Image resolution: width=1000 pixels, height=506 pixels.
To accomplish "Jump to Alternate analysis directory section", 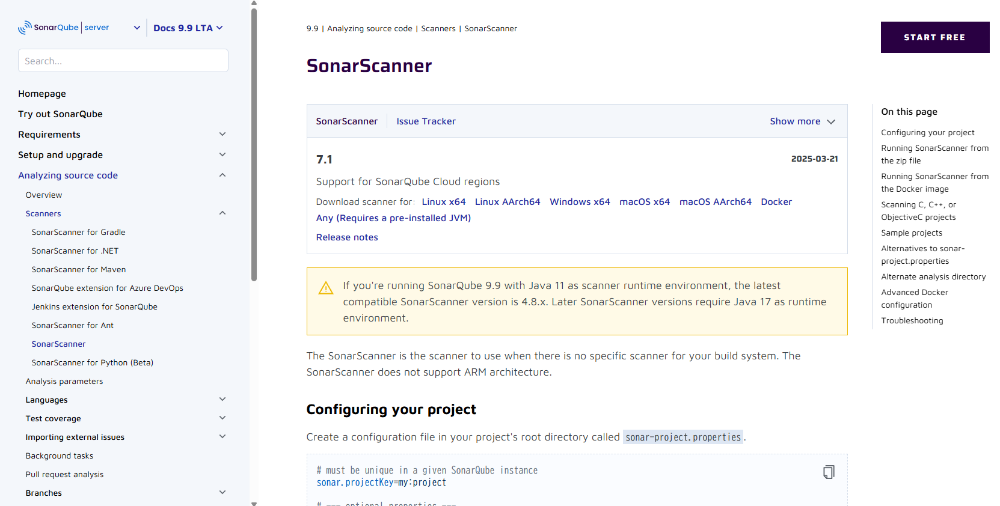I will (934, 277).
